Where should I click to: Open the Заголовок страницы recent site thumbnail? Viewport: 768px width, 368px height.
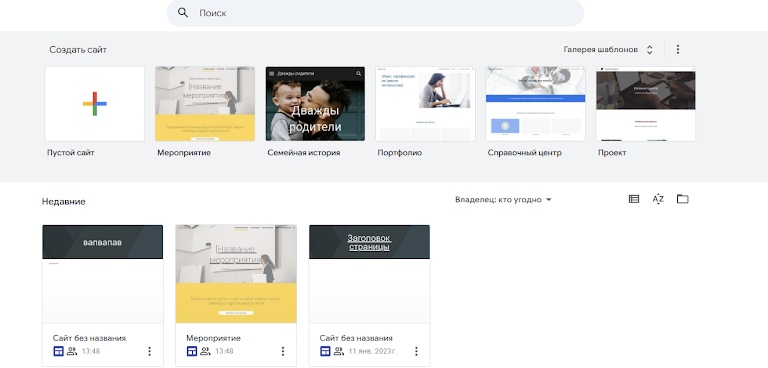[369, 274]
